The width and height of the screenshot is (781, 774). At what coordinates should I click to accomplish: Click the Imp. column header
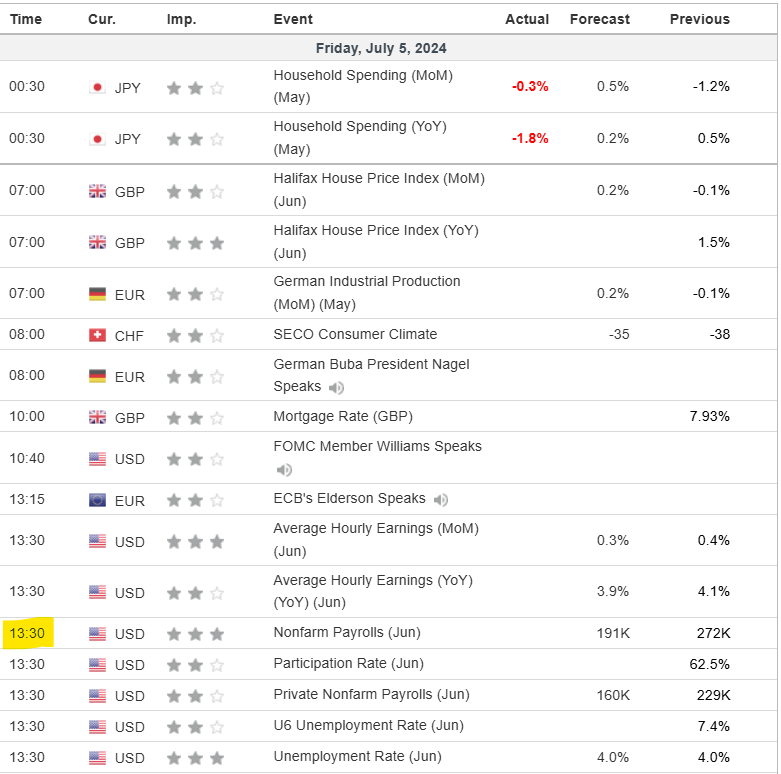tap(182, 19)
